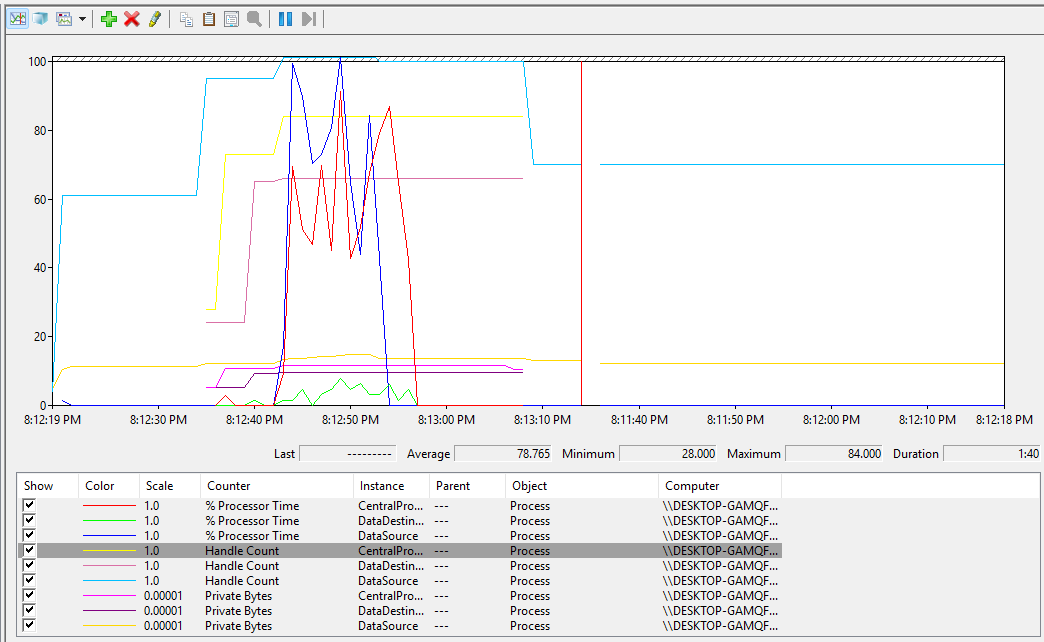Click blue color line of DataSource Processor Time
Screen dimensions: 1044x642
click(109, 536)
